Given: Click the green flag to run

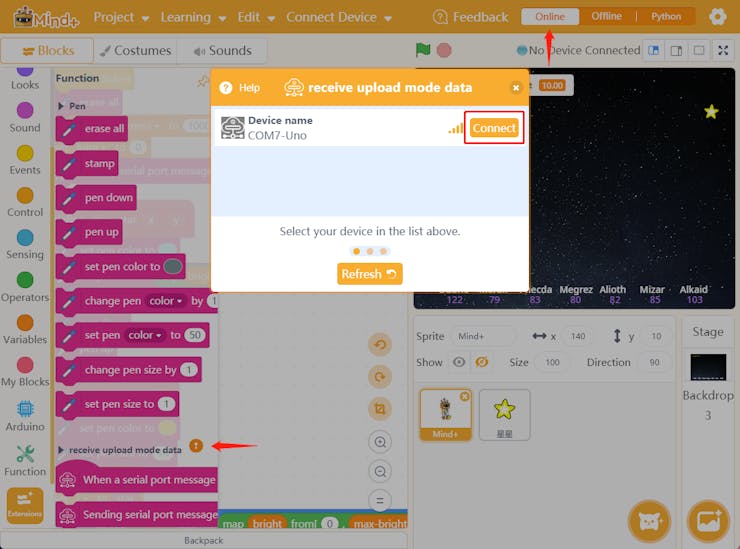Looking at the screenshot, I should point(423,50).
